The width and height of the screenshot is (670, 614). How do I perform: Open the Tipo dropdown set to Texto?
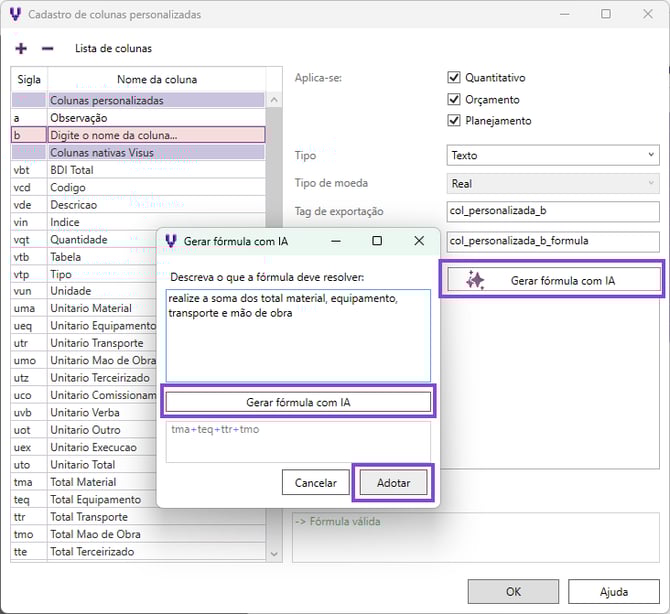[x=552, y=155]
